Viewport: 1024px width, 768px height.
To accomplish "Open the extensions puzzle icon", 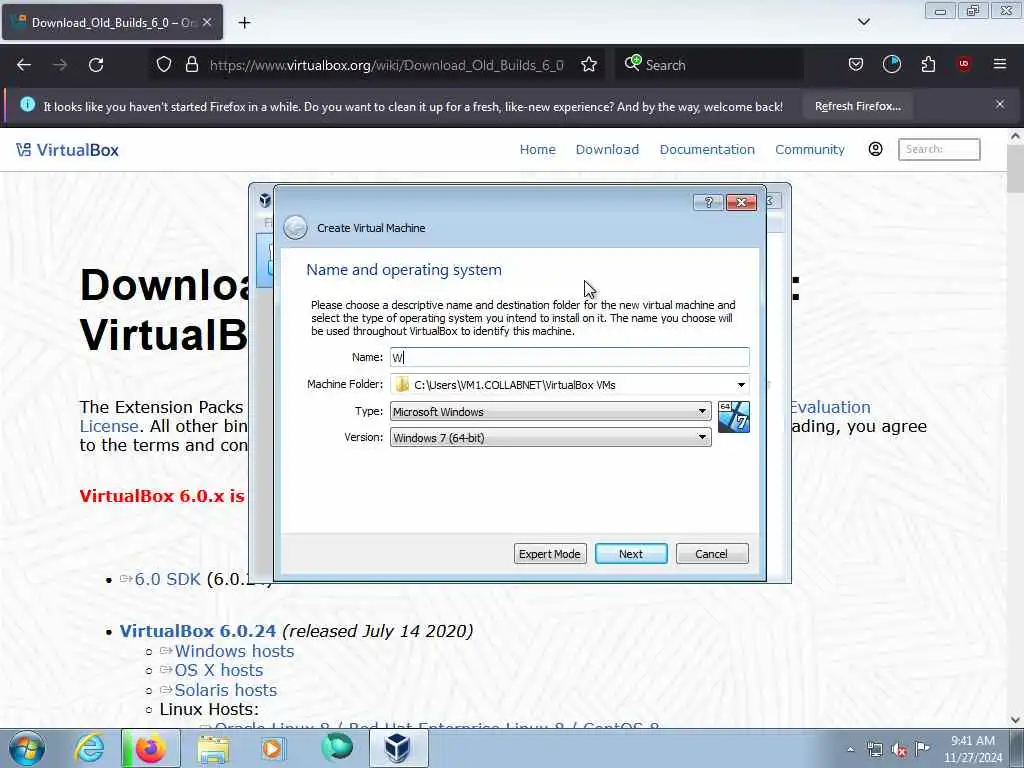I will click(928, 64).
